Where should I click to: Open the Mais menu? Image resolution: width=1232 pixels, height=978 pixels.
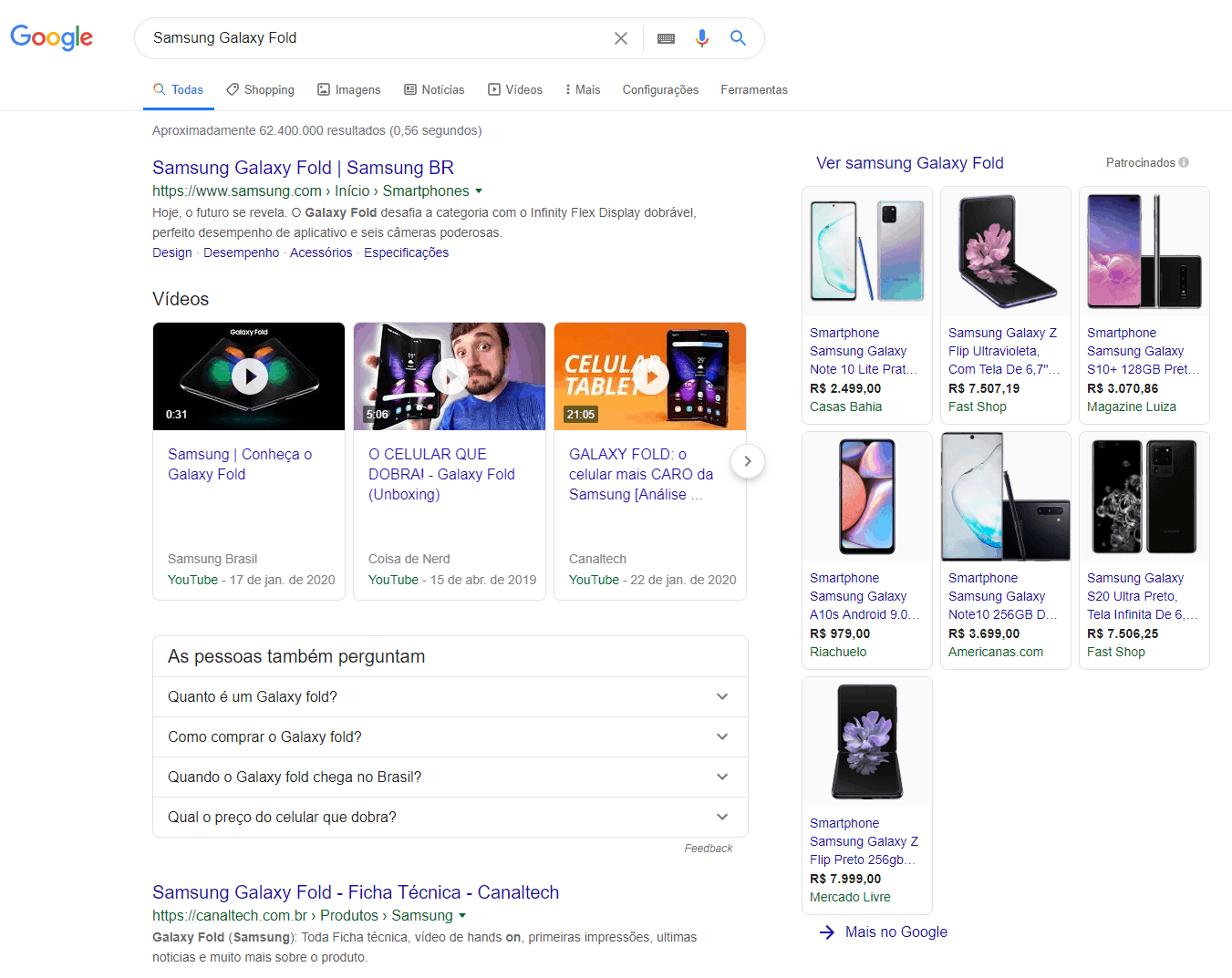click(583, 89)
